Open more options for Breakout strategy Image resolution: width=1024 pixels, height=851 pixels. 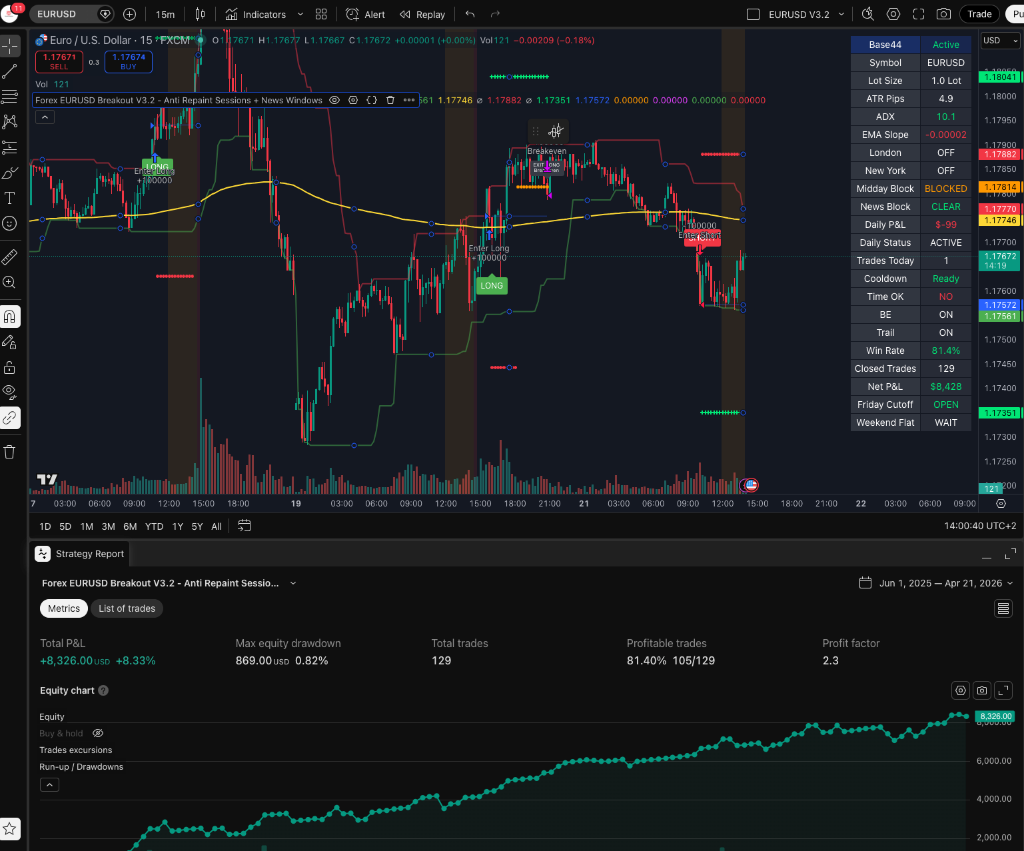tap(409, 100)
